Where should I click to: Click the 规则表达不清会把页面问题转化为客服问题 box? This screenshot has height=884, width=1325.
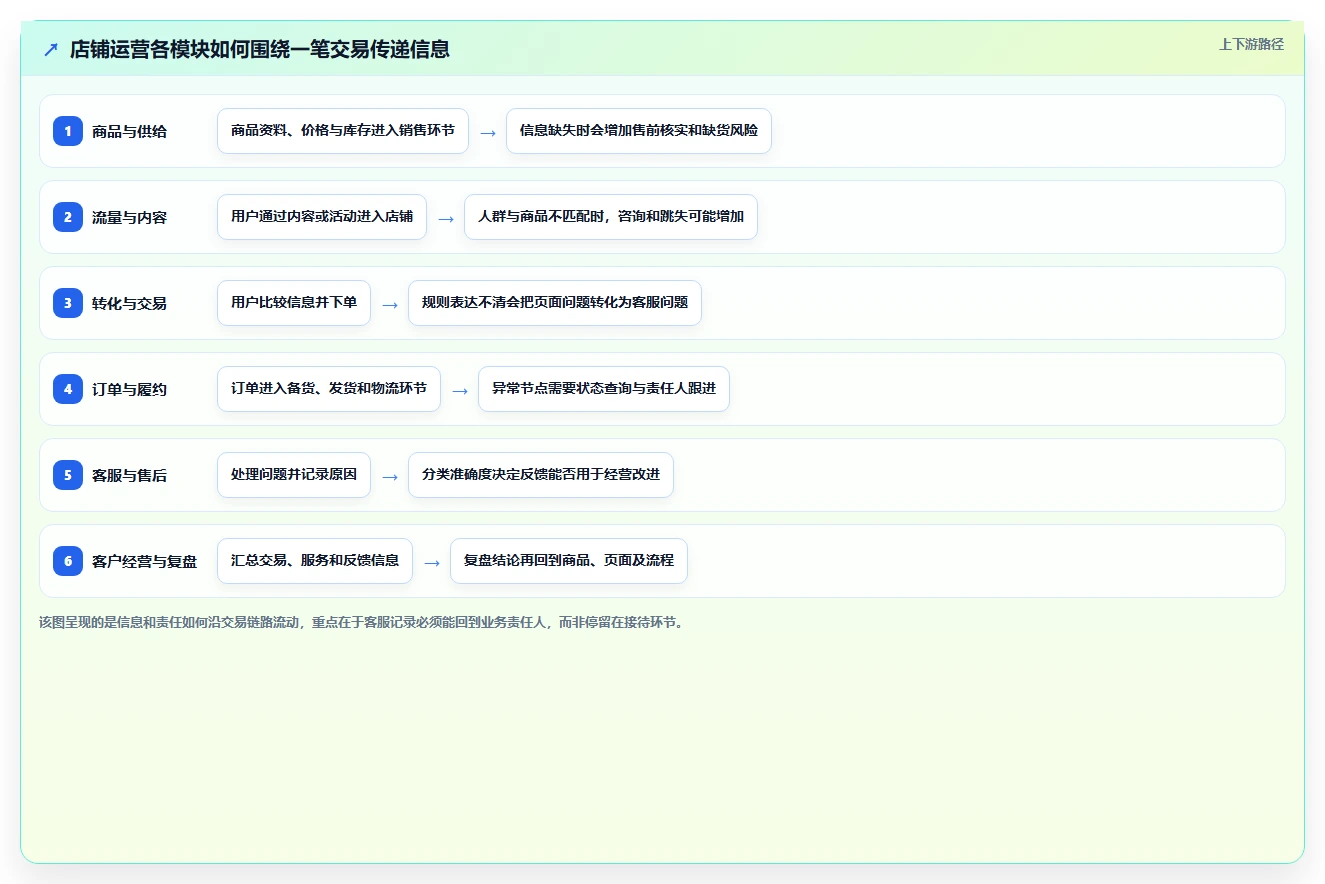click(x=555, y=303)
